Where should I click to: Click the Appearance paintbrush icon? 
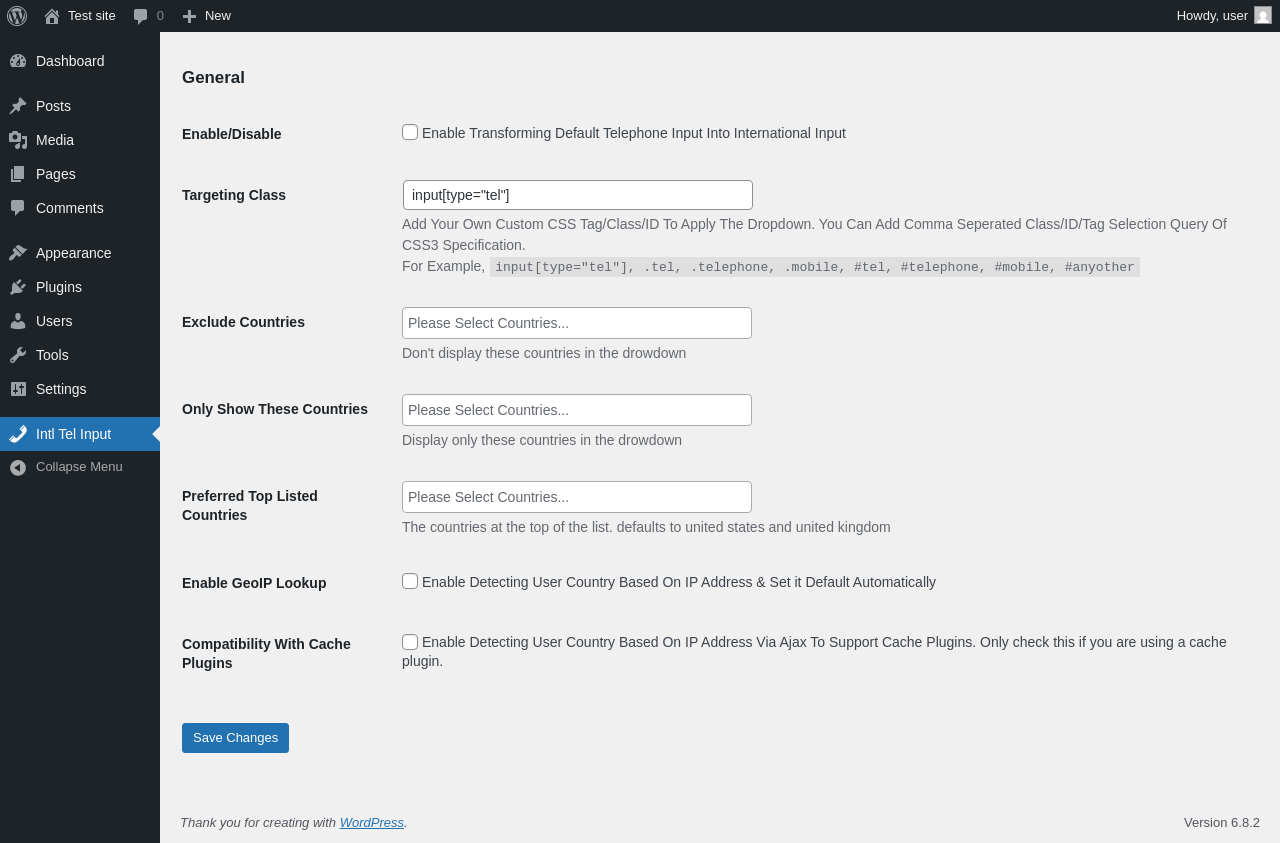coord(18,253)
